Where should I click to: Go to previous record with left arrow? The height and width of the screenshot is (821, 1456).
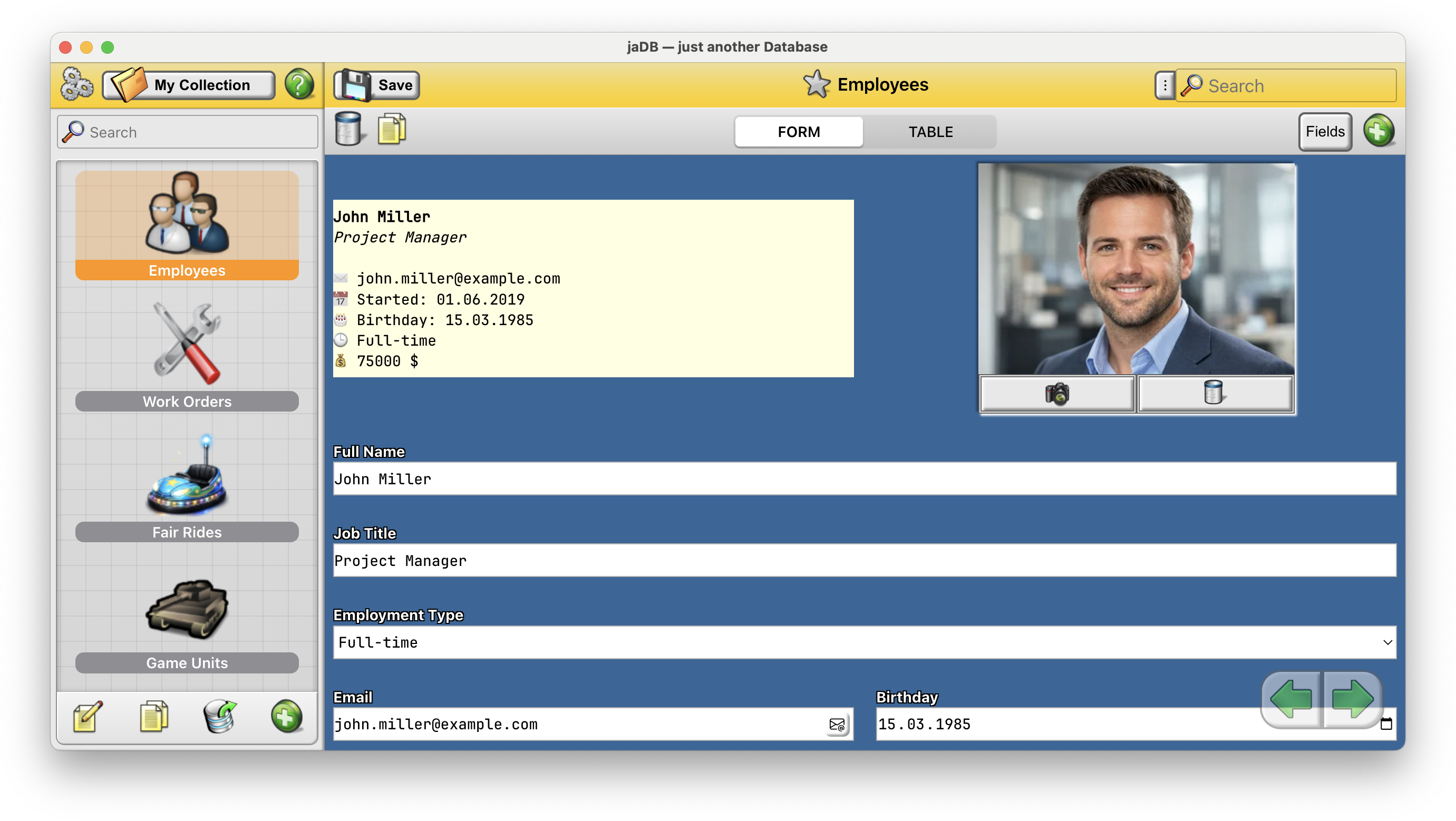click(x=1292, y=699)
